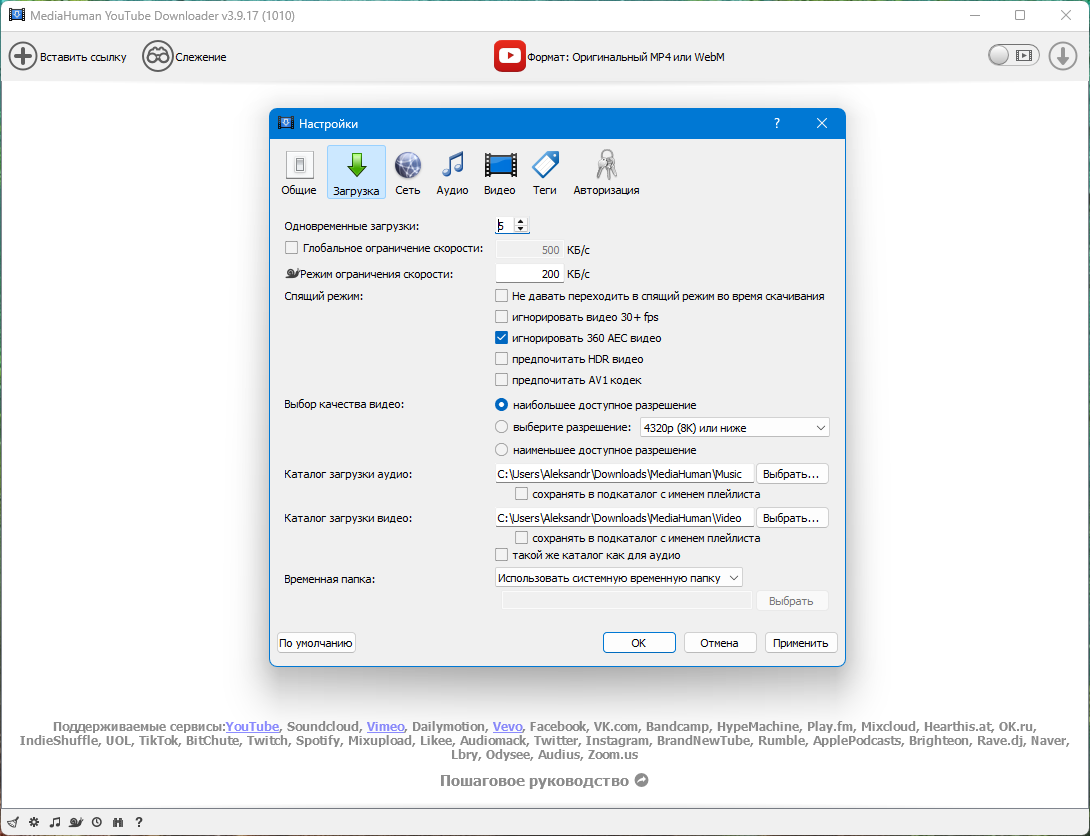Click the По умолчанию button
Screen dimensions: 1090x836
[316, 643]
